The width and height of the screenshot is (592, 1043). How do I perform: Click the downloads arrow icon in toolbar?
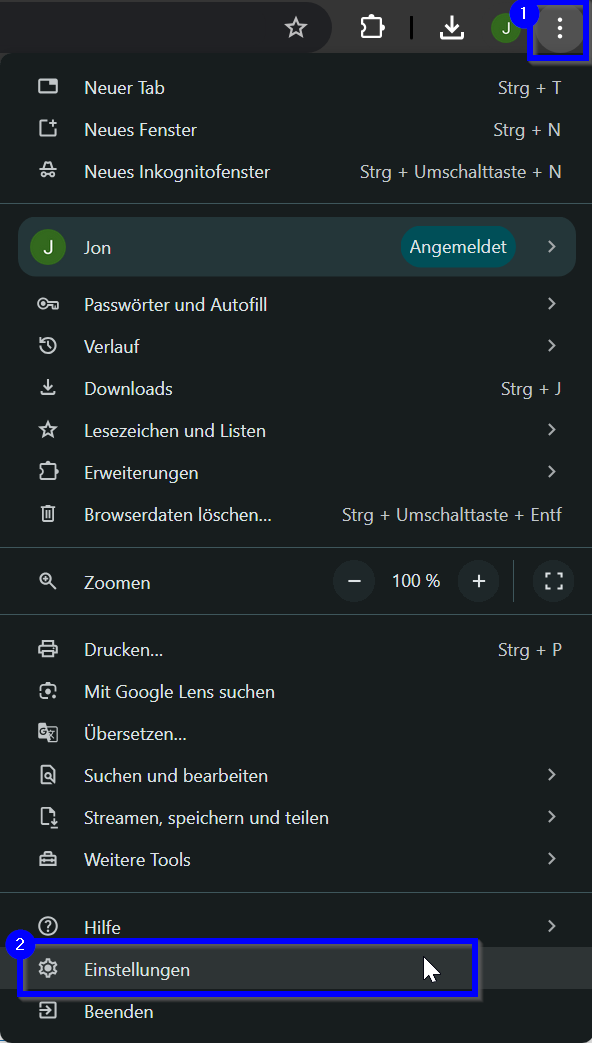[x=452, y=27]
